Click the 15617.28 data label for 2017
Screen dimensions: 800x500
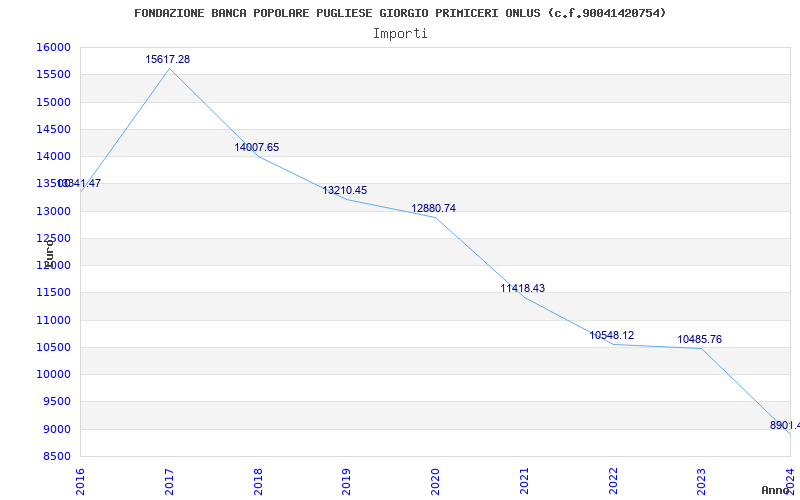click(167, 59)
